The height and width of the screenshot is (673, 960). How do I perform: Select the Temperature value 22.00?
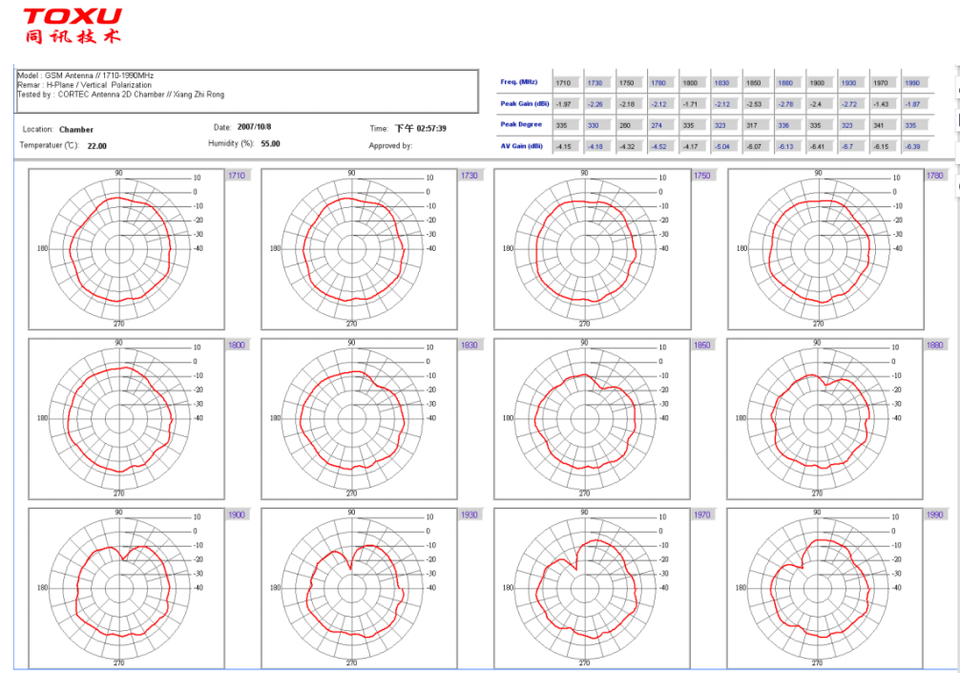pos(97,146)
